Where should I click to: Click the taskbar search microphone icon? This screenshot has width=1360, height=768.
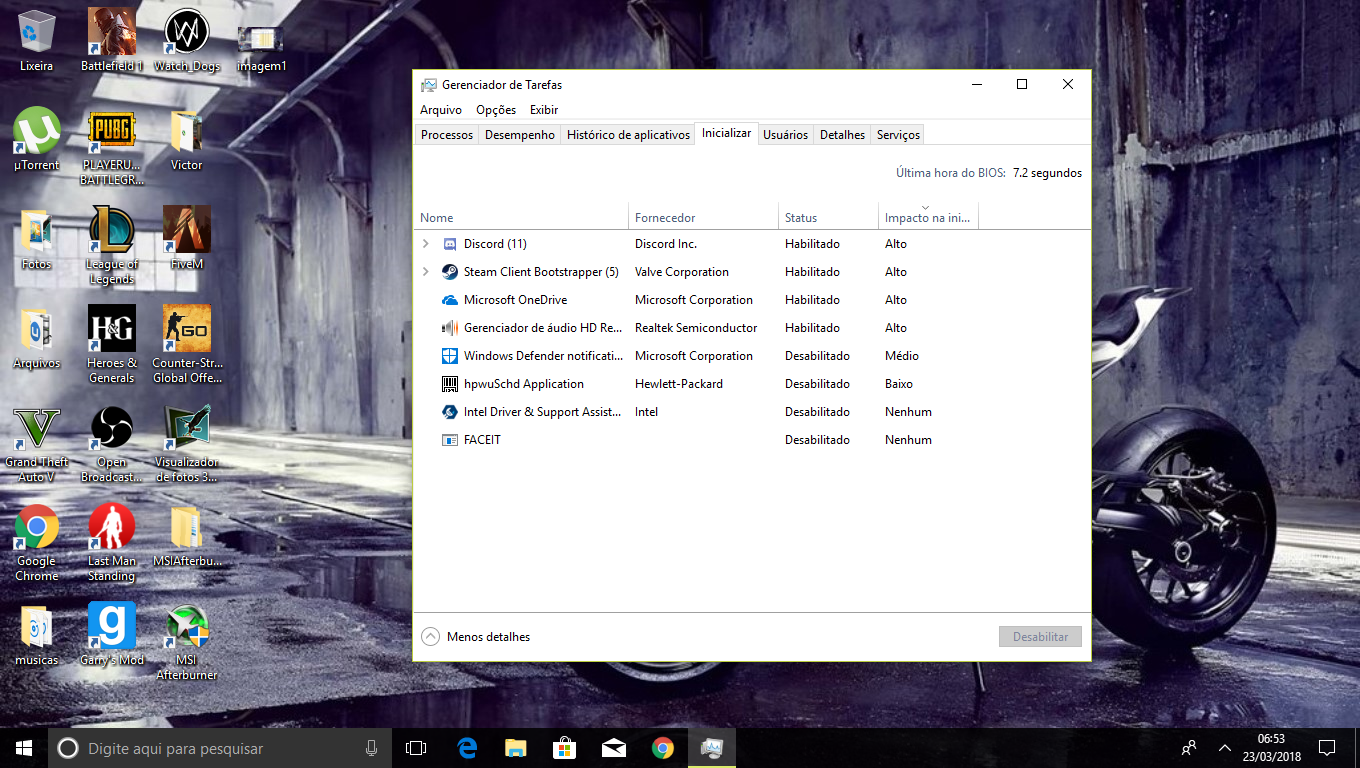click(x=371, y=748)
